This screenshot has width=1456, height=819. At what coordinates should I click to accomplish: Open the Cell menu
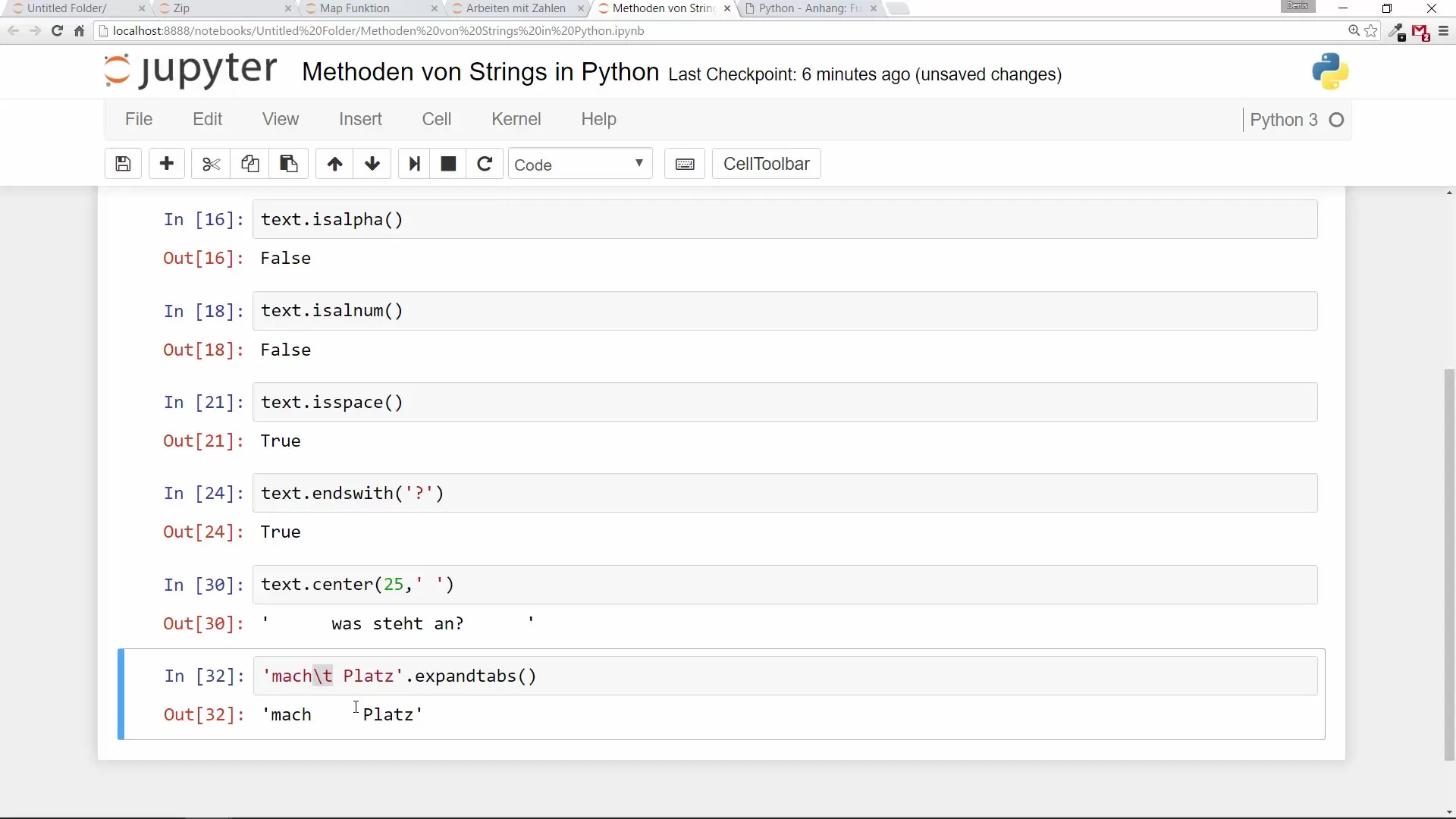tap(437, 119)
